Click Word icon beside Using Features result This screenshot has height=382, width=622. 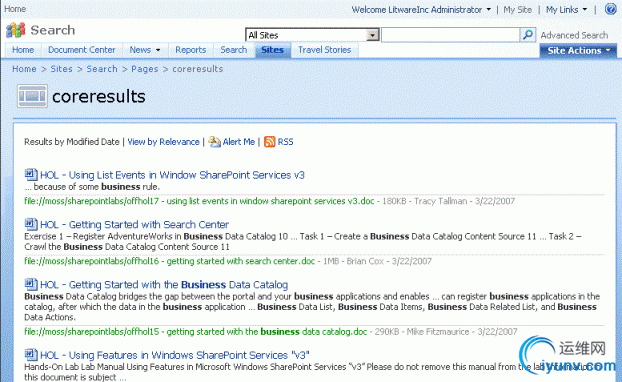pos(31,355)
